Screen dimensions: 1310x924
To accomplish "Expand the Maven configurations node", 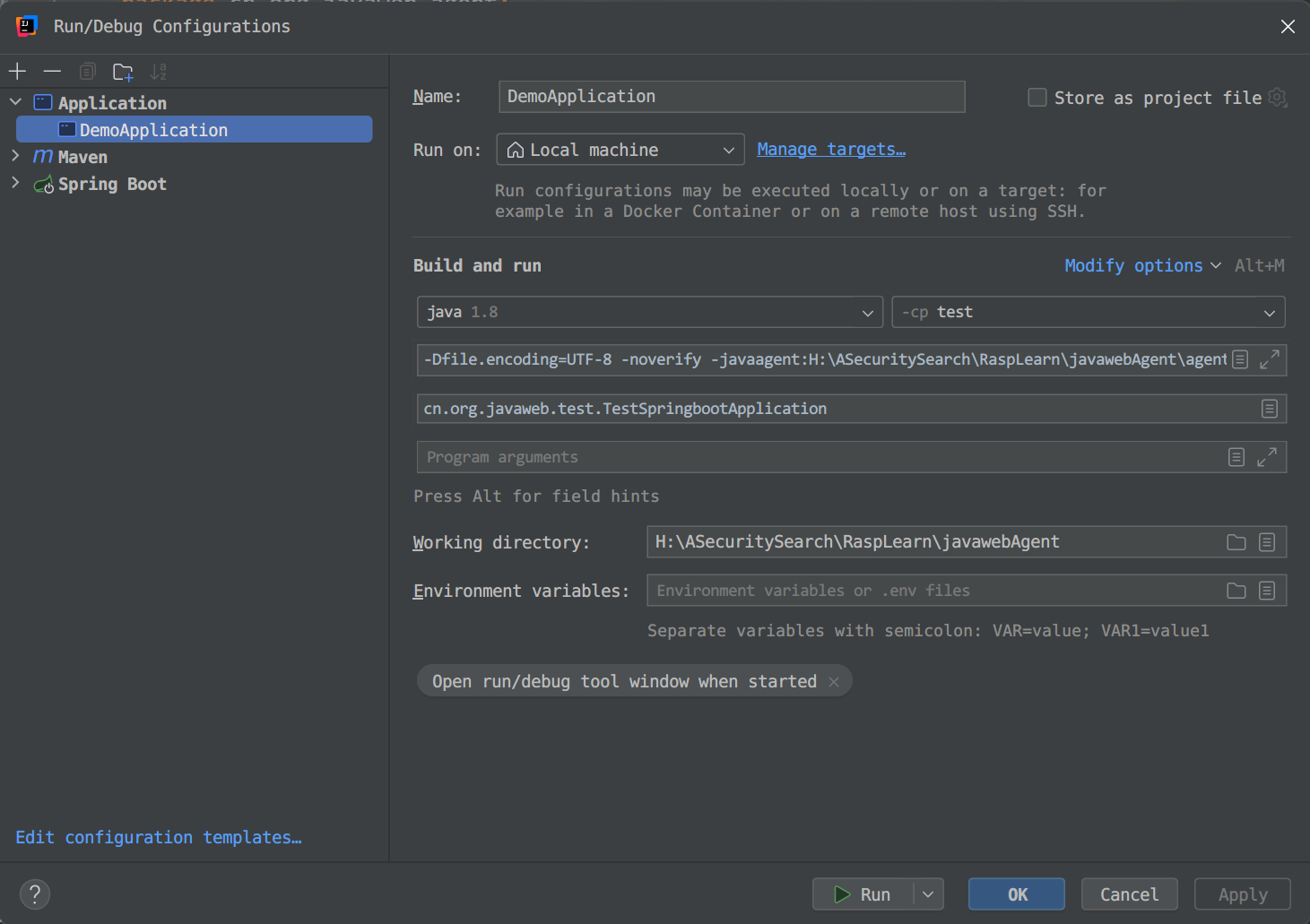I will coord(15,156).
